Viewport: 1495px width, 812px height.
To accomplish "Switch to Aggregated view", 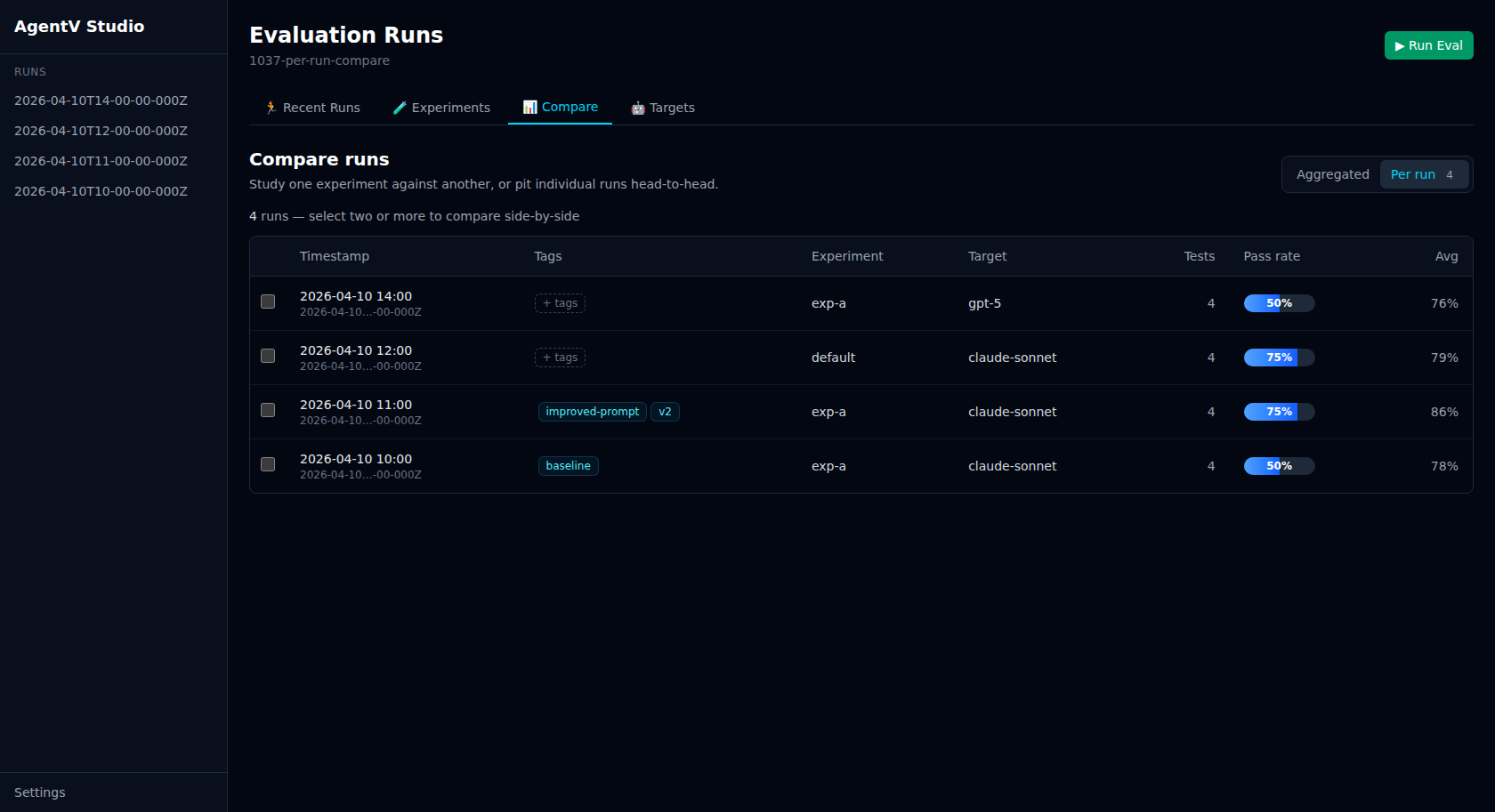I will (1332, 174).
